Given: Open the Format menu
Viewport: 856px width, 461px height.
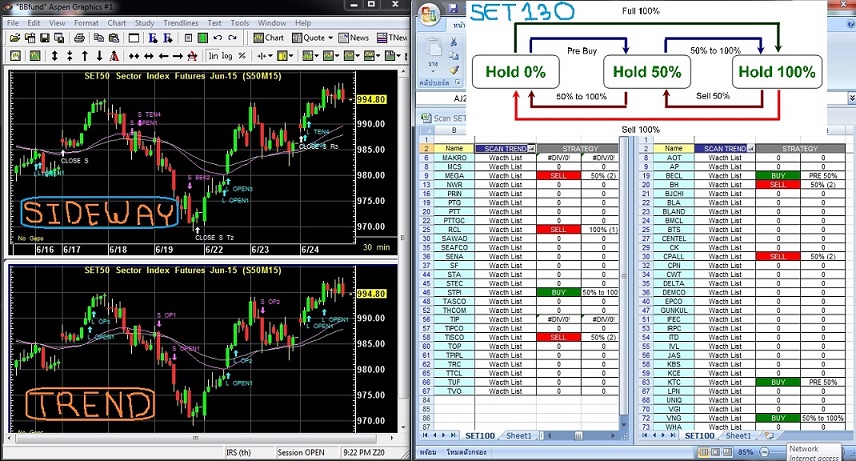Looking at the screenshot, I should pyautogui.click(x=86, y=23).
